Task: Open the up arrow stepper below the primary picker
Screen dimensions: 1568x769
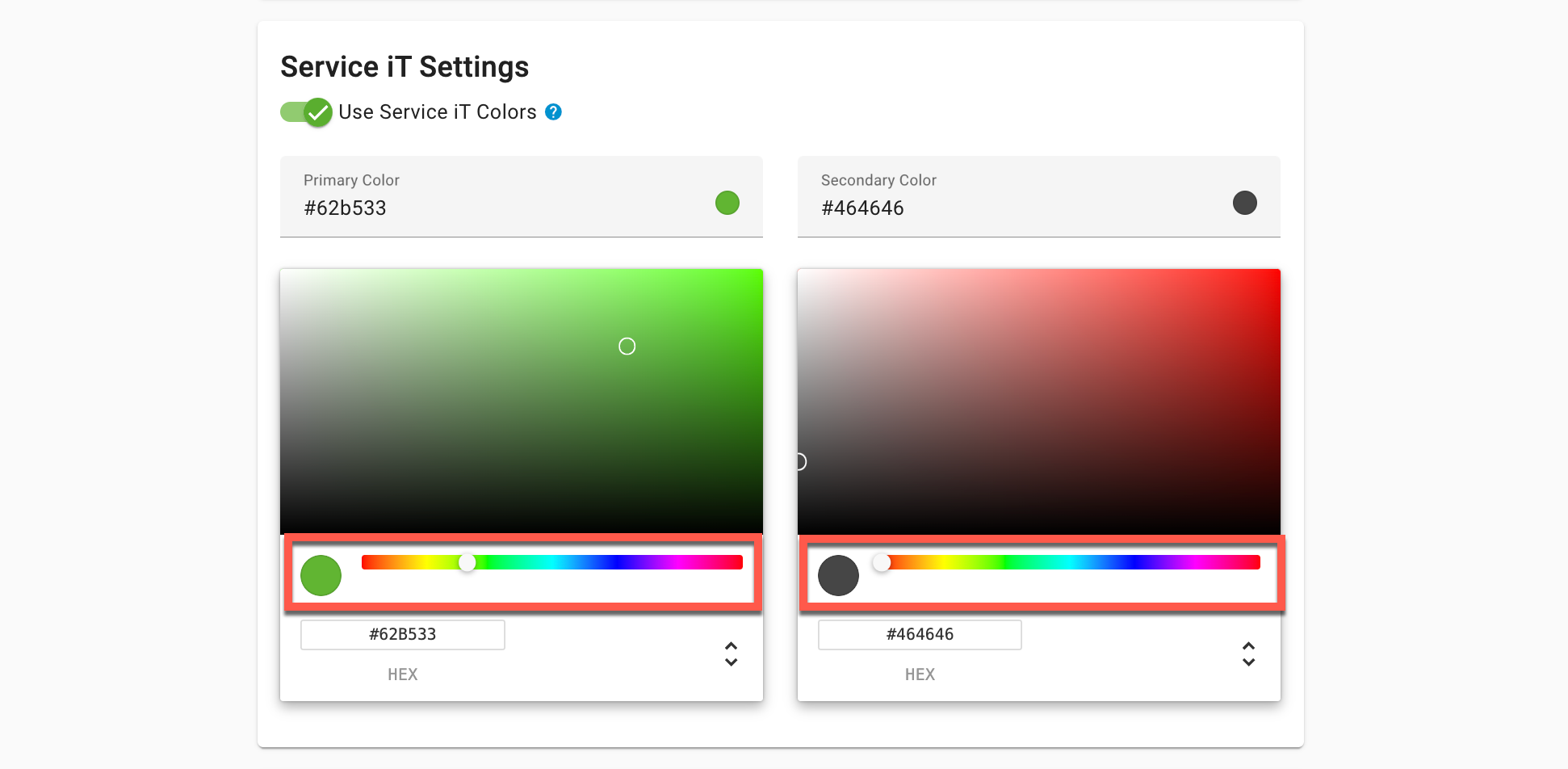Action: click(x=731, y=645)
